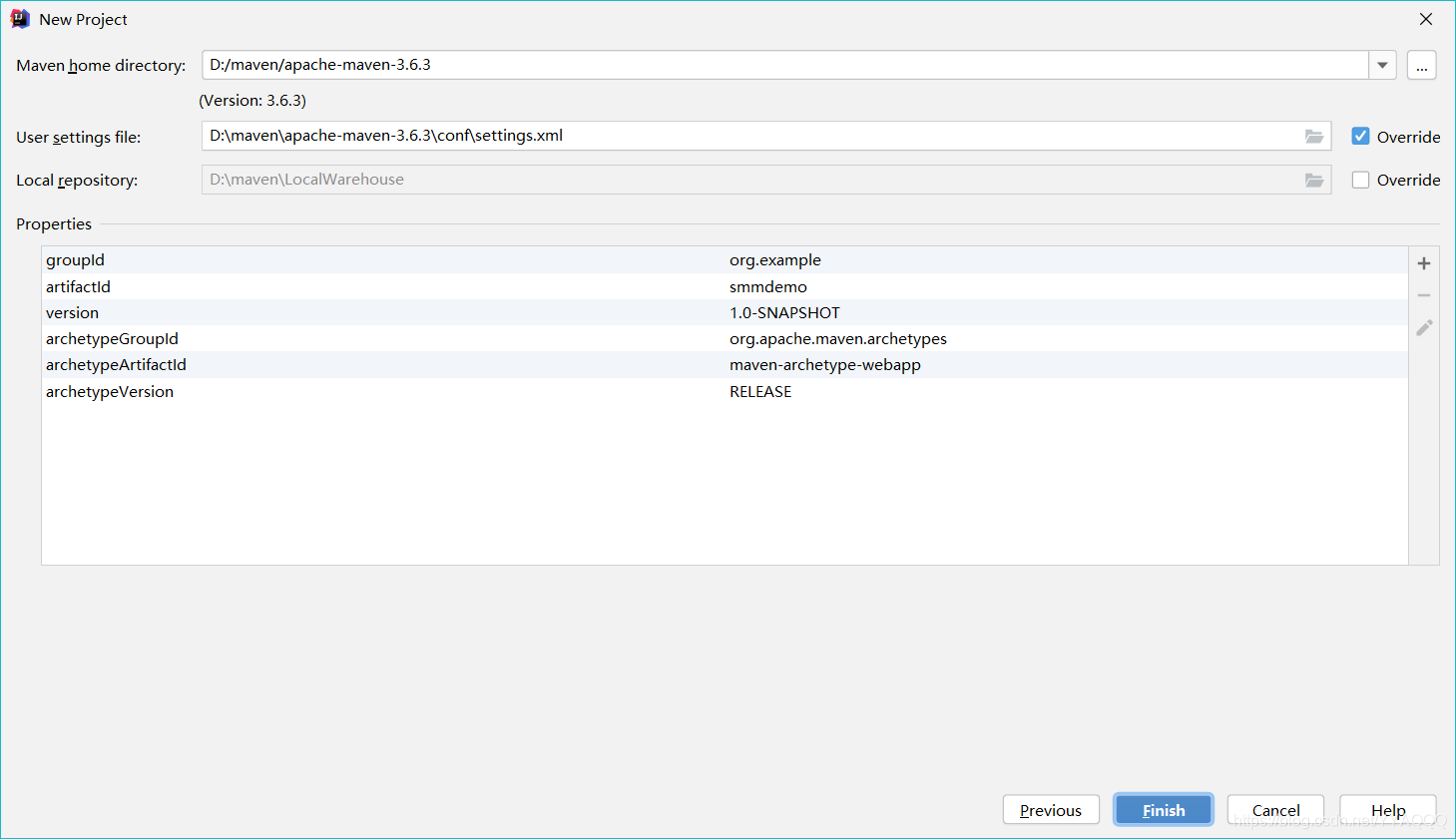
Task: Click the remove property minus icon
Action: [1424, 295]
